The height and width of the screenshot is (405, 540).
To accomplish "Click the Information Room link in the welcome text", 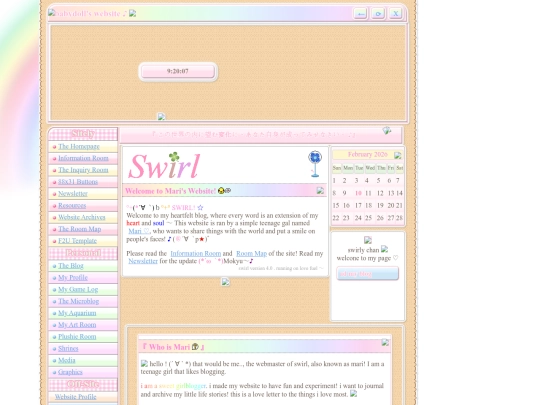I will 196,253.
